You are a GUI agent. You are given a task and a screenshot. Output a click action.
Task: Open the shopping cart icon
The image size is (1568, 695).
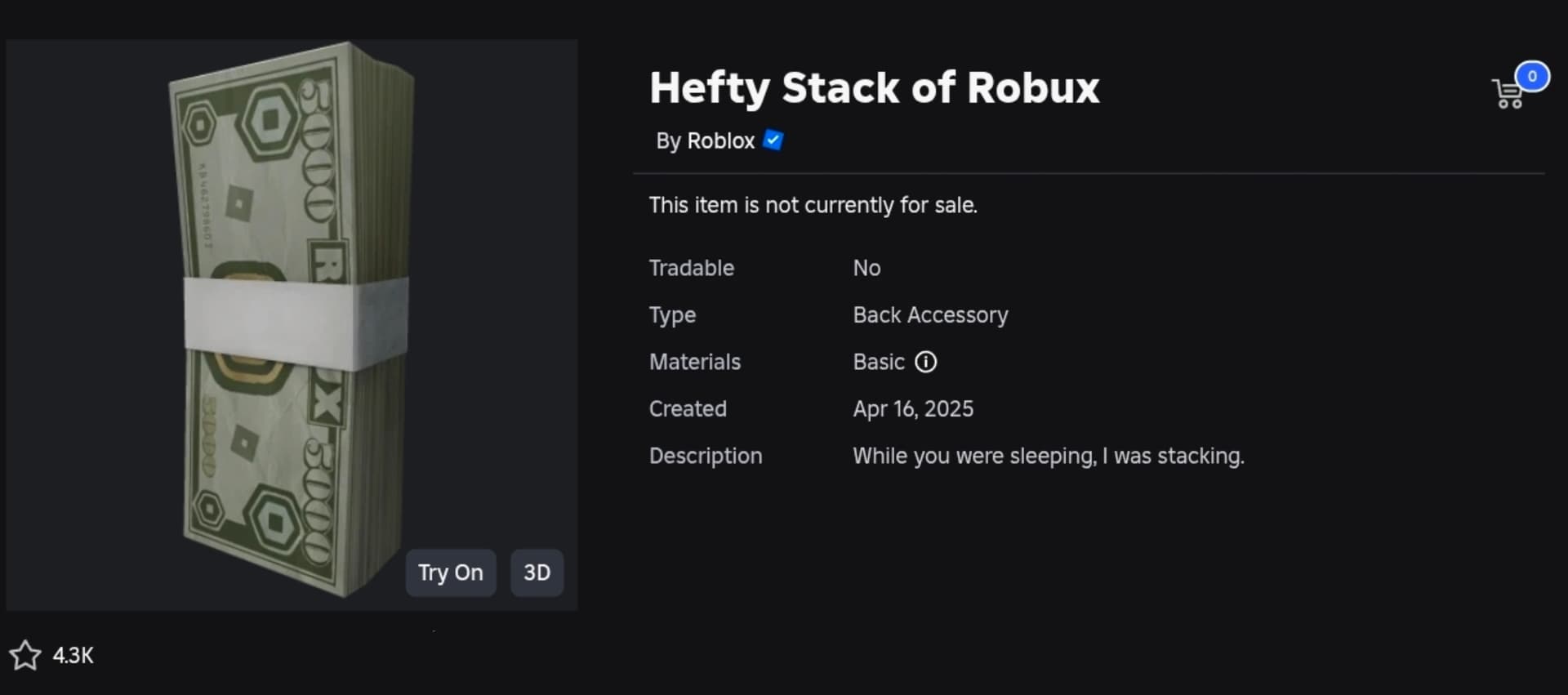[1507, 94]
